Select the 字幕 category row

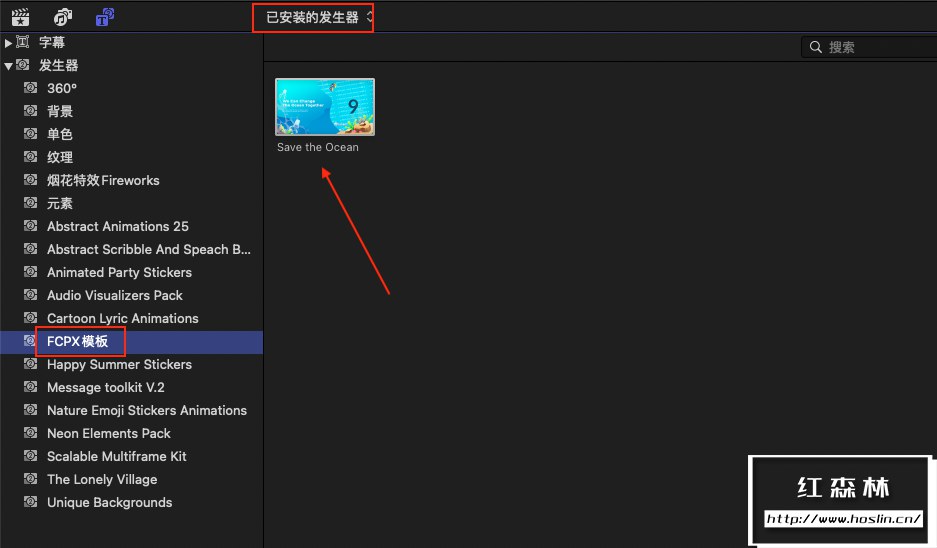coord(131,42)
